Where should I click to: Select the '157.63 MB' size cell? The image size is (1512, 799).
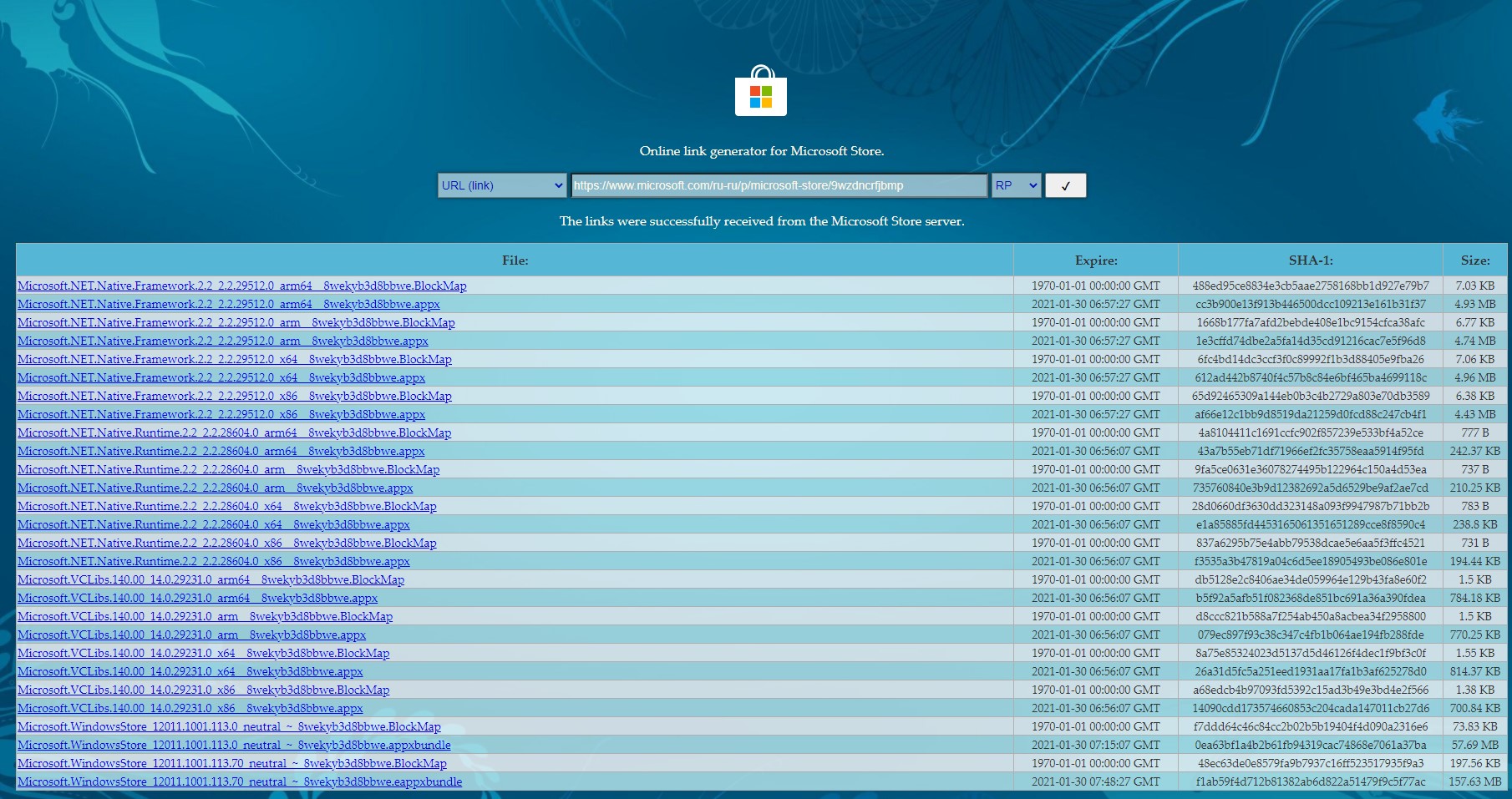(x=1475, y=781)
